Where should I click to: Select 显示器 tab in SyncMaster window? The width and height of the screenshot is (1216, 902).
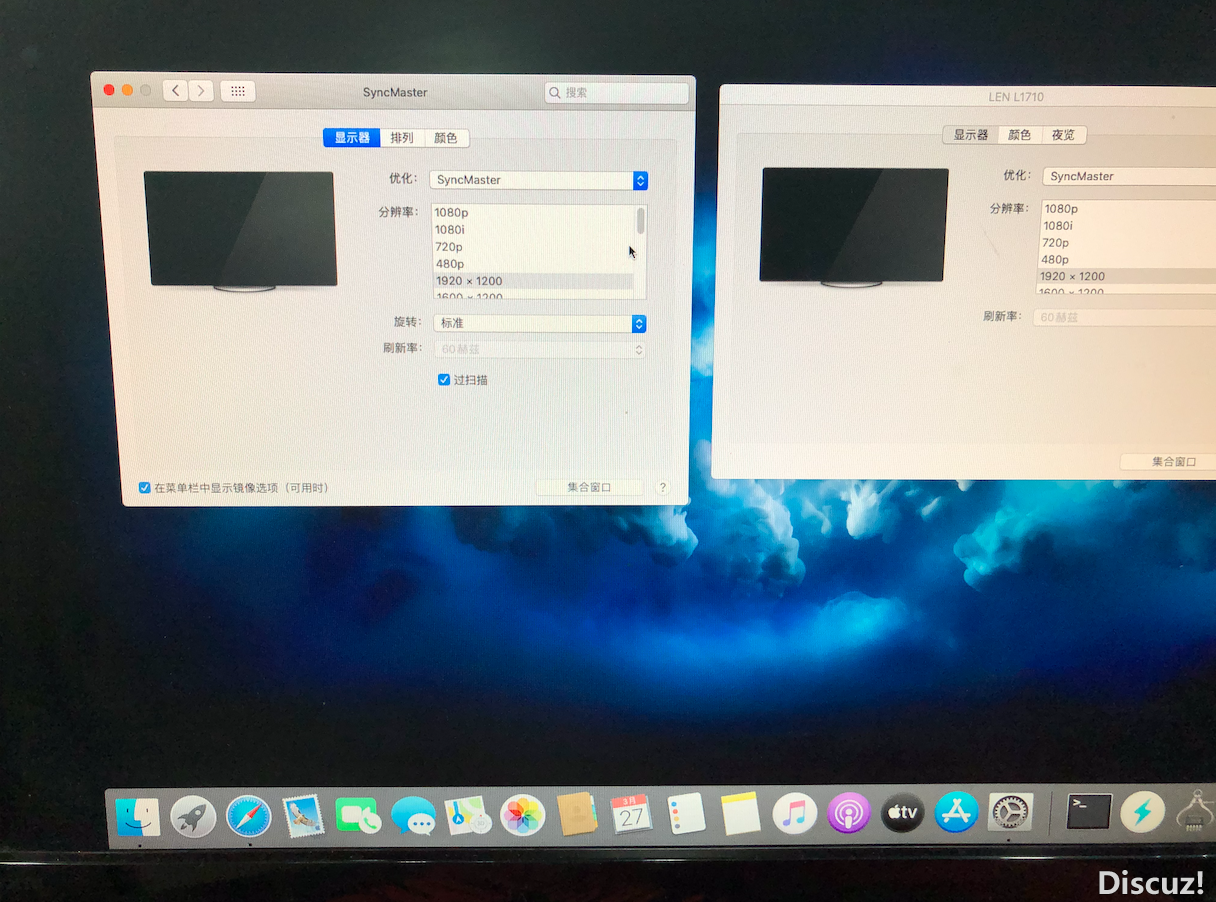click(x=352, y=138)
